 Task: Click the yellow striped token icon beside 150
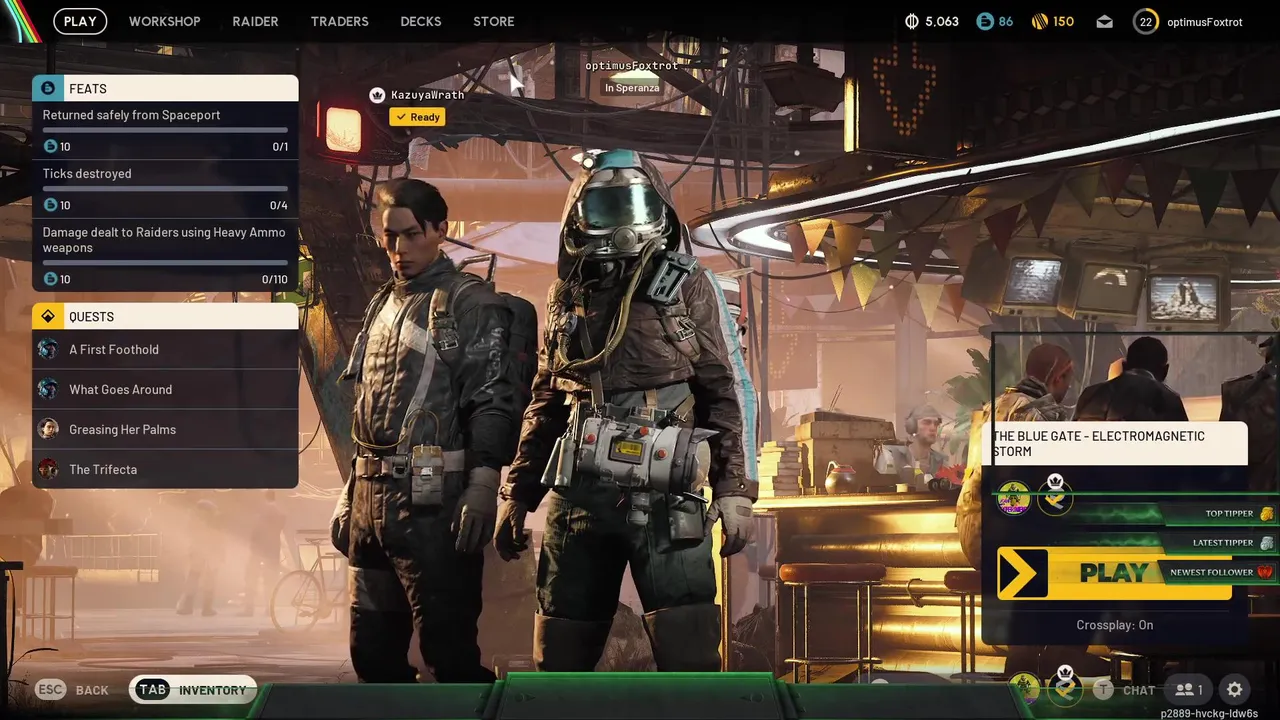1040,21
